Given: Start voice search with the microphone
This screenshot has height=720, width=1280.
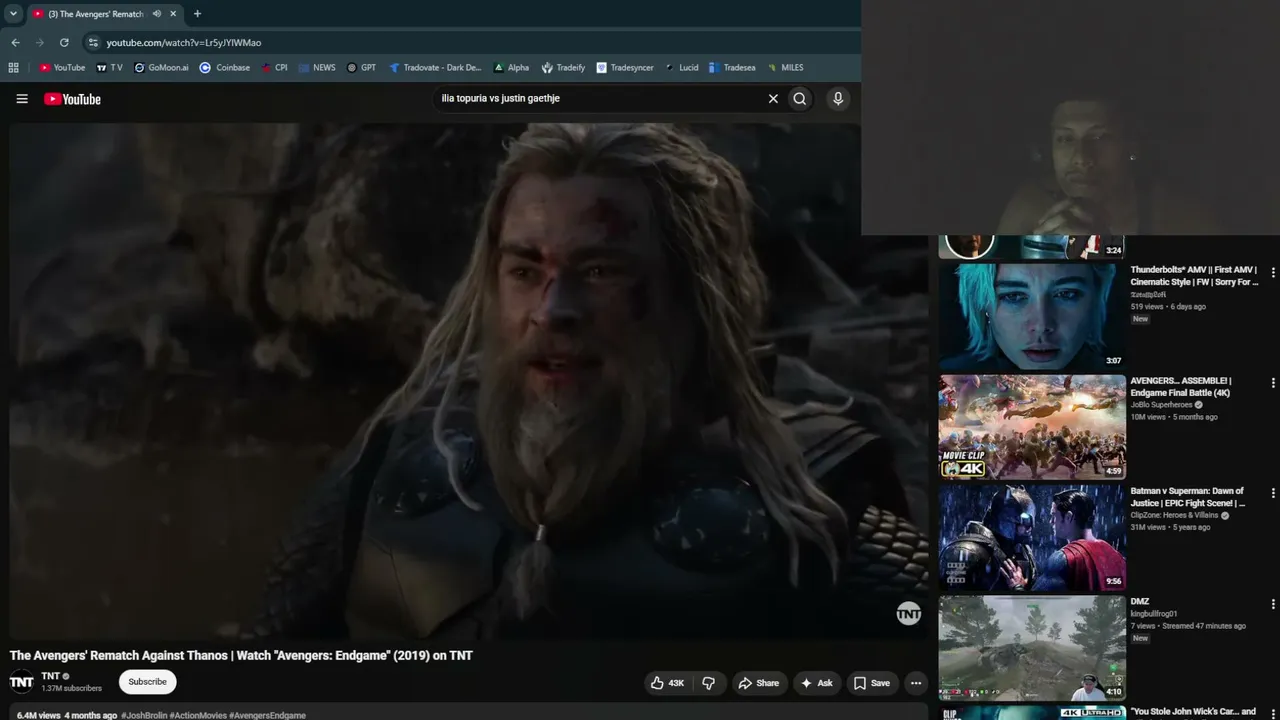Looking at the screenshot, I should tap(838, 99).
